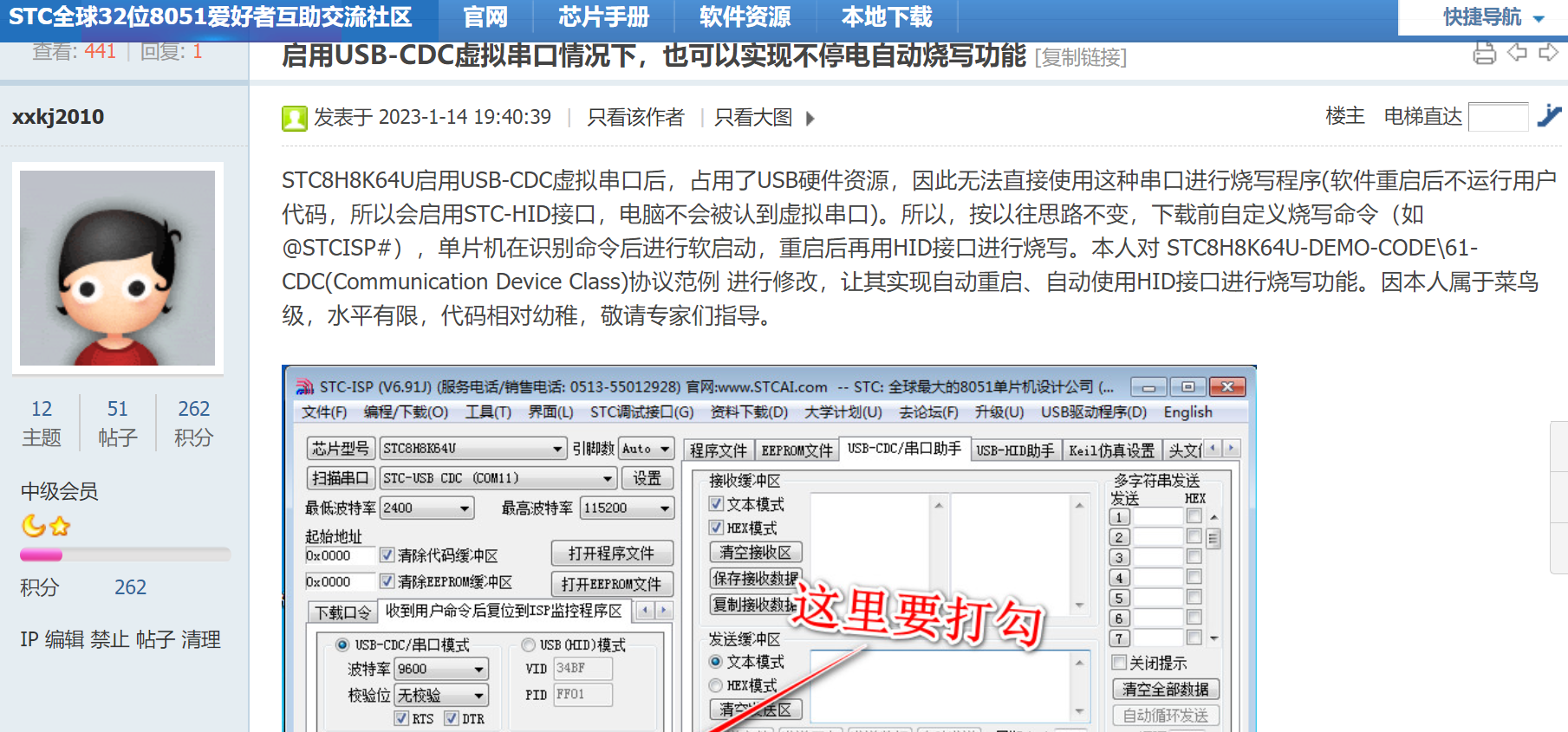Switch to the 程序文件 tab

(x=718, y=450)
